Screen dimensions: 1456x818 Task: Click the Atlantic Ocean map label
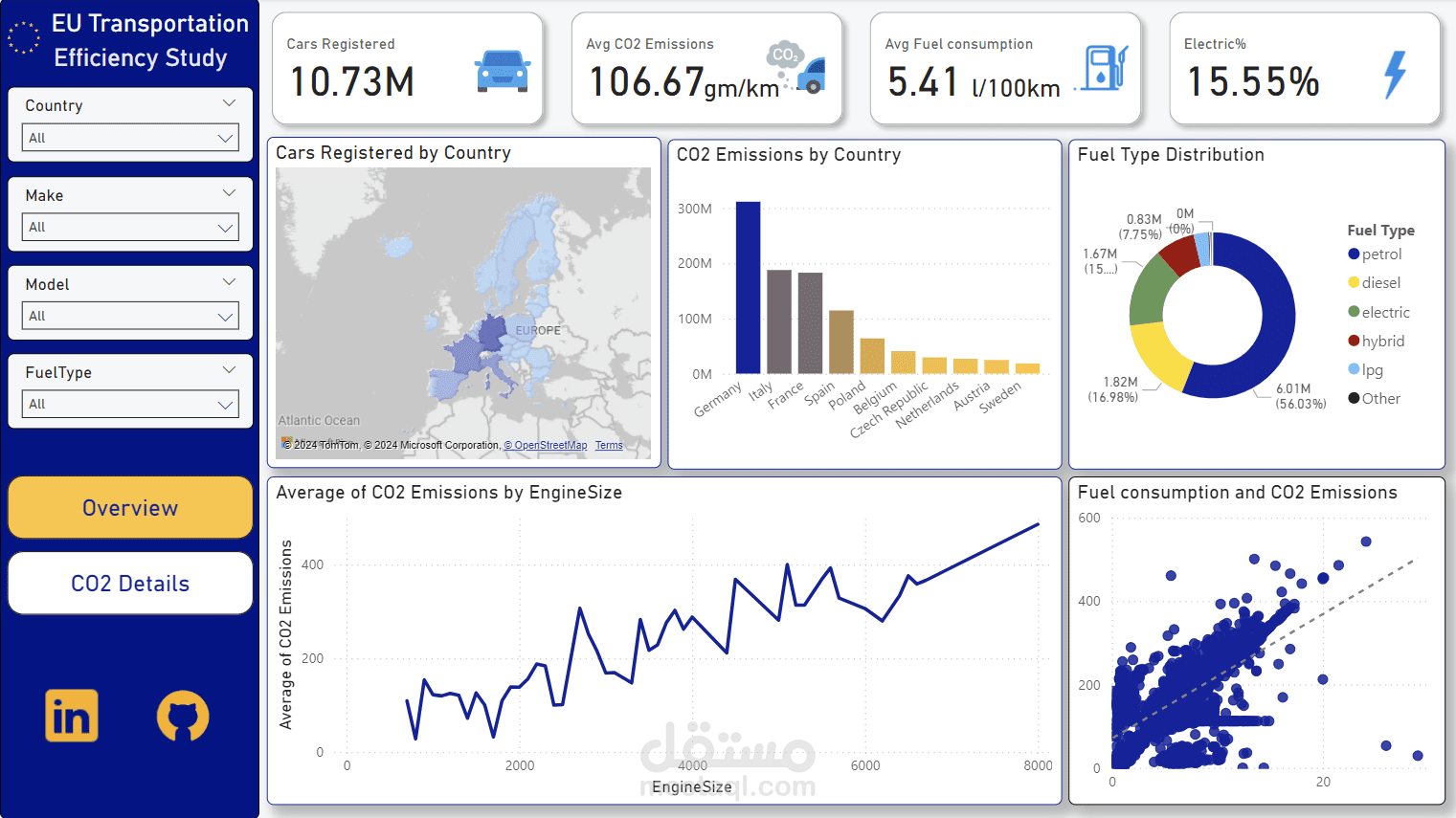point(319,421)
